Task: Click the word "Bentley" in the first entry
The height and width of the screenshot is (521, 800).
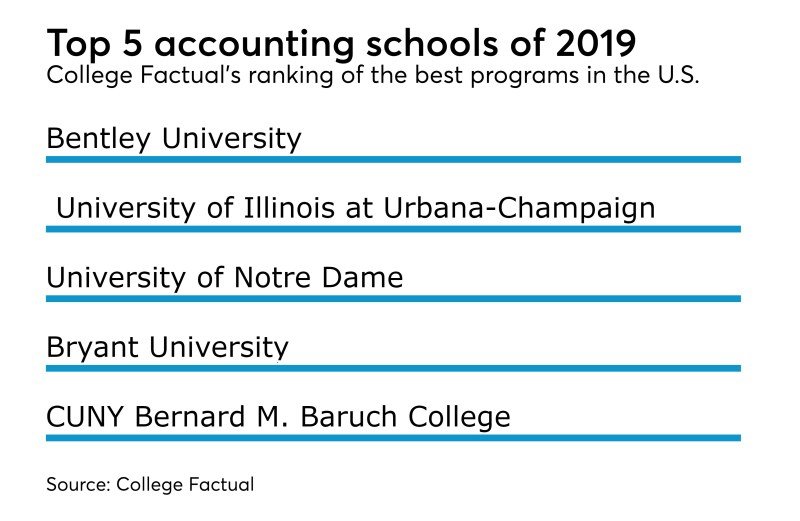Action: tap(93, 138)
